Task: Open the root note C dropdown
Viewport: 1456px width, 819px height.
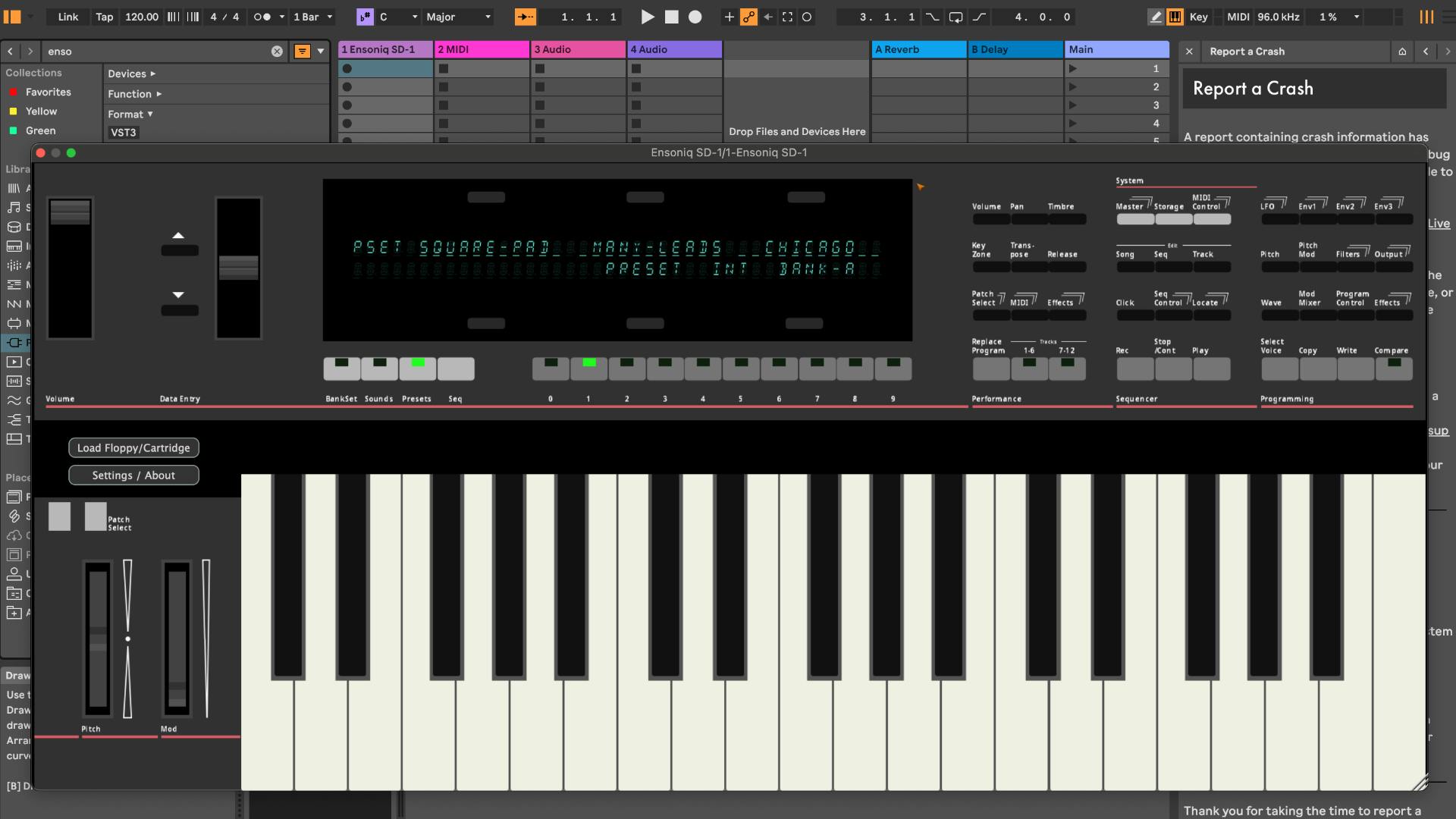Action: [398, 17]
